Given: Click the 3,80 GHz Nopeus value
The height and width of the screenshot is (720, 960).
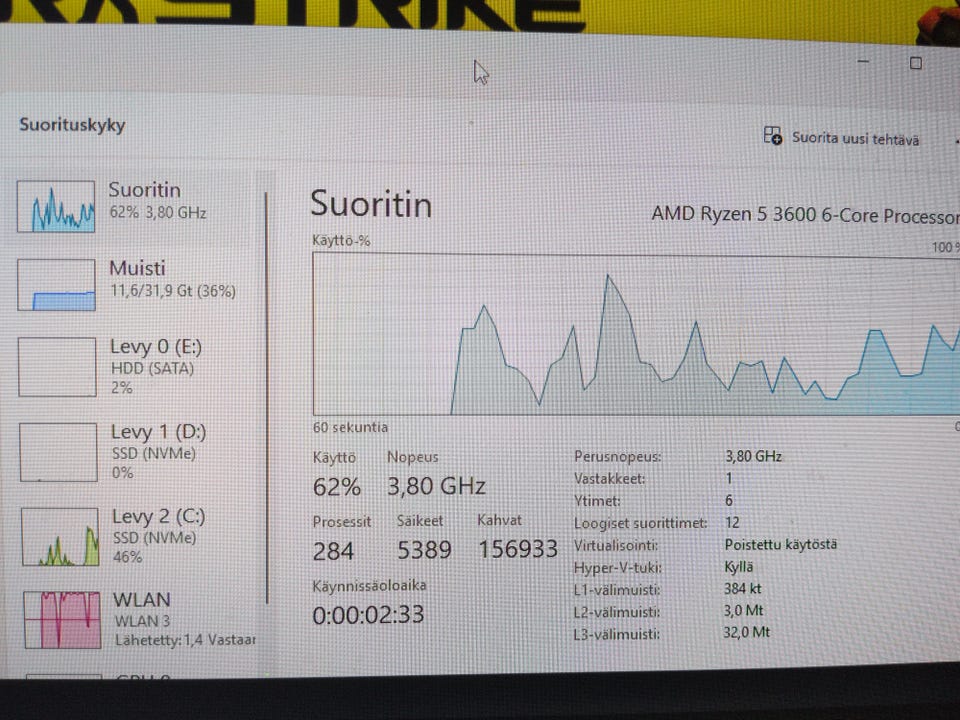Looking at the screenshot, I should 437,486.
